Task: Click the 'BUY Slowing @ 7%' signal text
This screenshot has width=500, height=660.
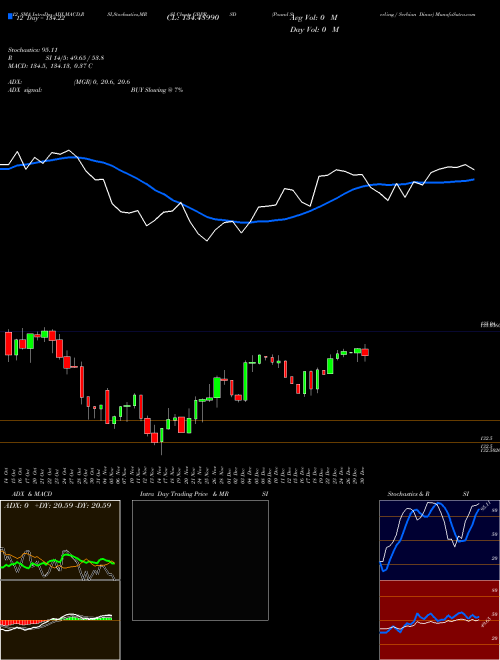Action: (x=157, y=90)
